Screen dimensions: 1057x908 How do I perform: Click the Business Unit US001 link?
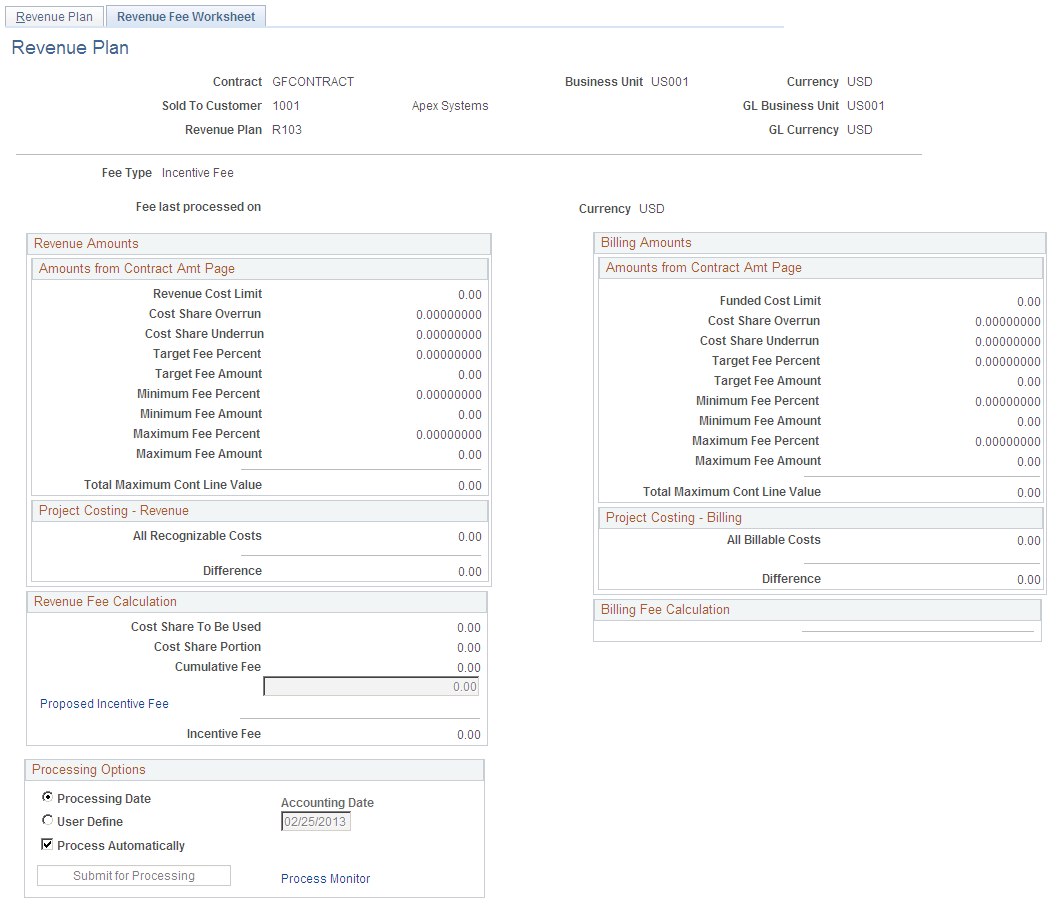click(670, 81)
